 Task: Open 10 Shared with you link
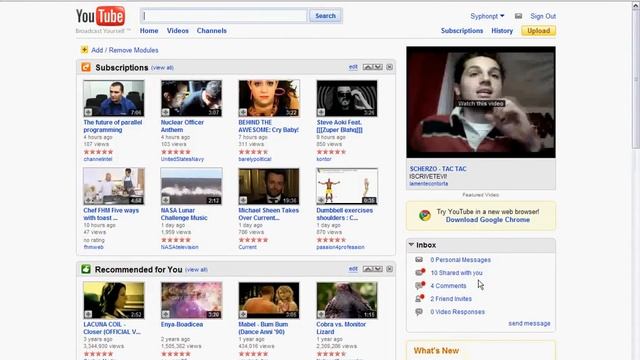456,273
